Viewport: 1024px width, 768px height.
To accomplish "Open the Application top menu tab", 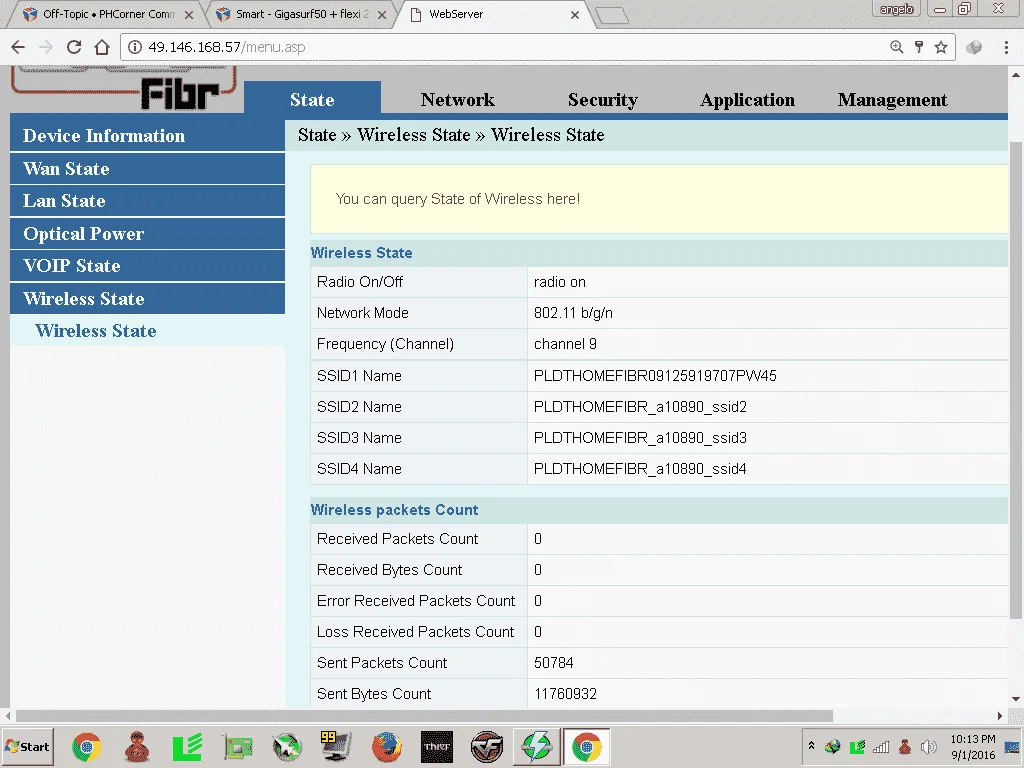I will 748,99.
